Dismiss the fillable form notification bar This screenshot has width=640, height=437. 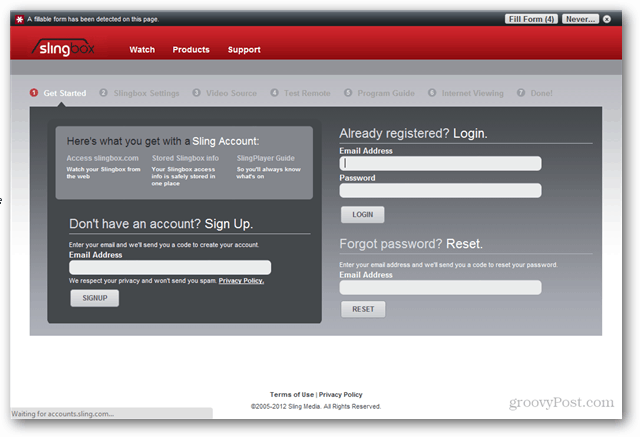[607, 19]
